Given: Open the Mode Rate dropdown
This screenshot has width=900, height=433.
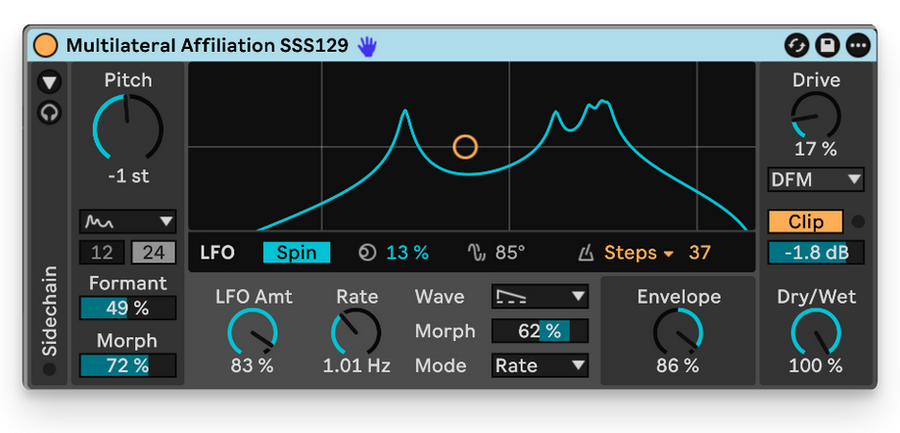Looking at the screenshot, I should 540,365.
